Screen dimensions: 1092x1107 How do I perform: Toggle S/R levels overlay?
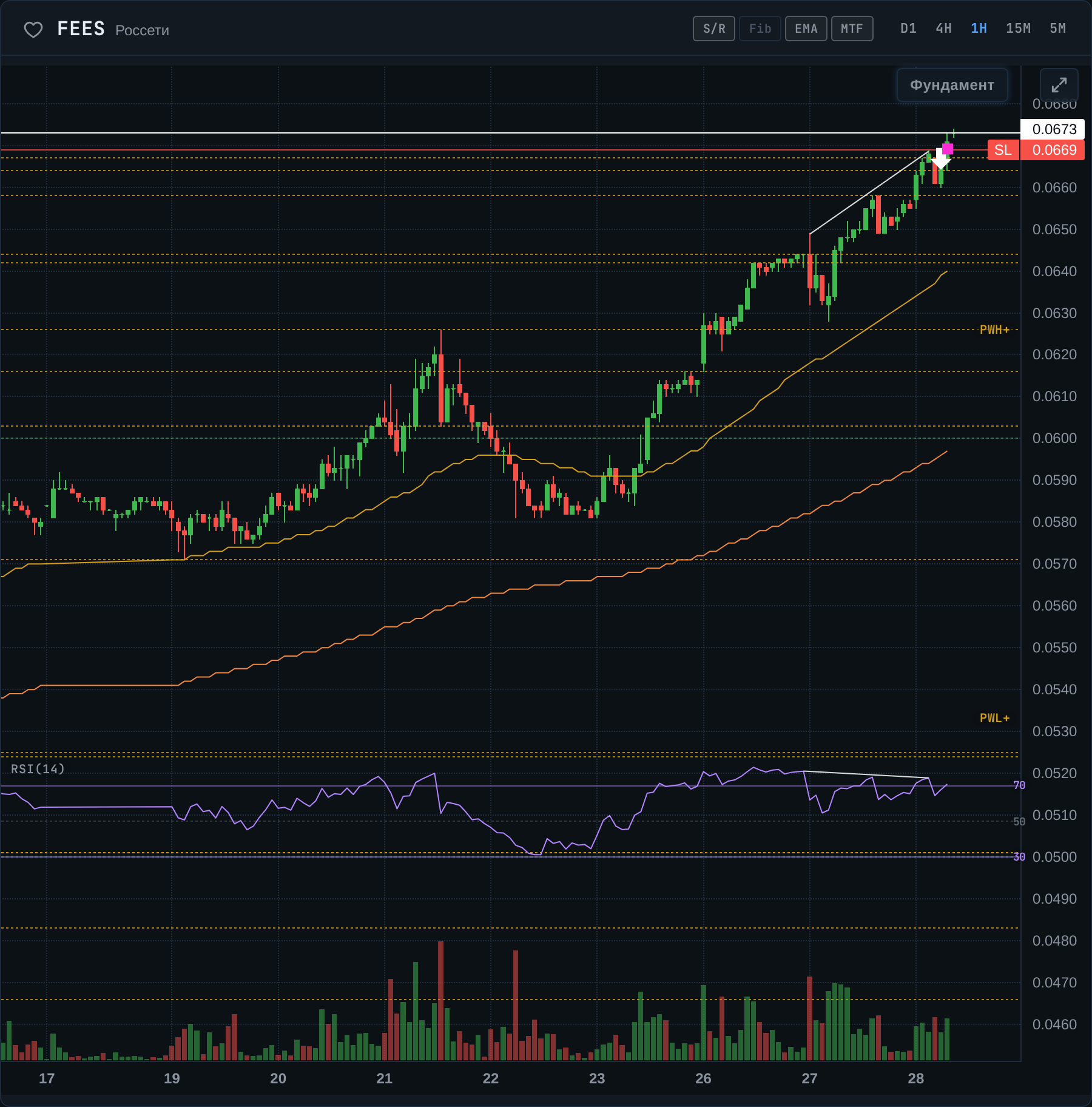tap(714, 29)
